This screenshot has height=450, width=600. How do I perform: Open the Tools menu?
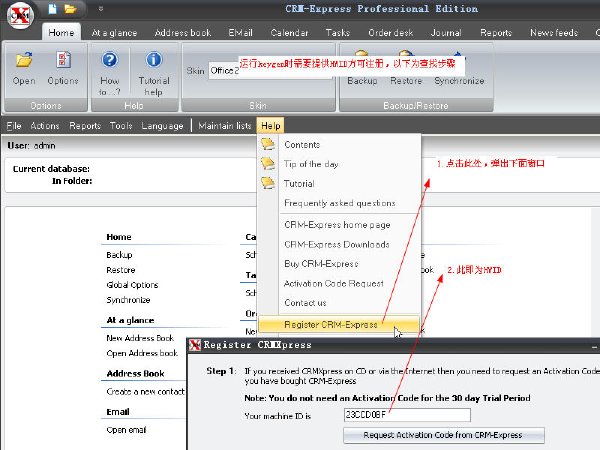click(121, 126)
